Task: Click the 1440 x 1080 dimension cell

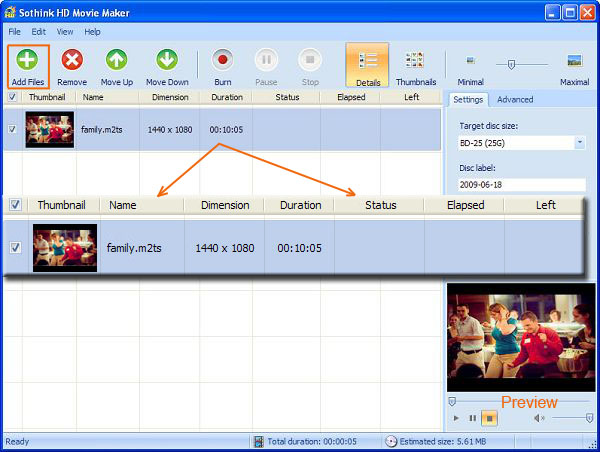Action: click(x=170, y=130)
